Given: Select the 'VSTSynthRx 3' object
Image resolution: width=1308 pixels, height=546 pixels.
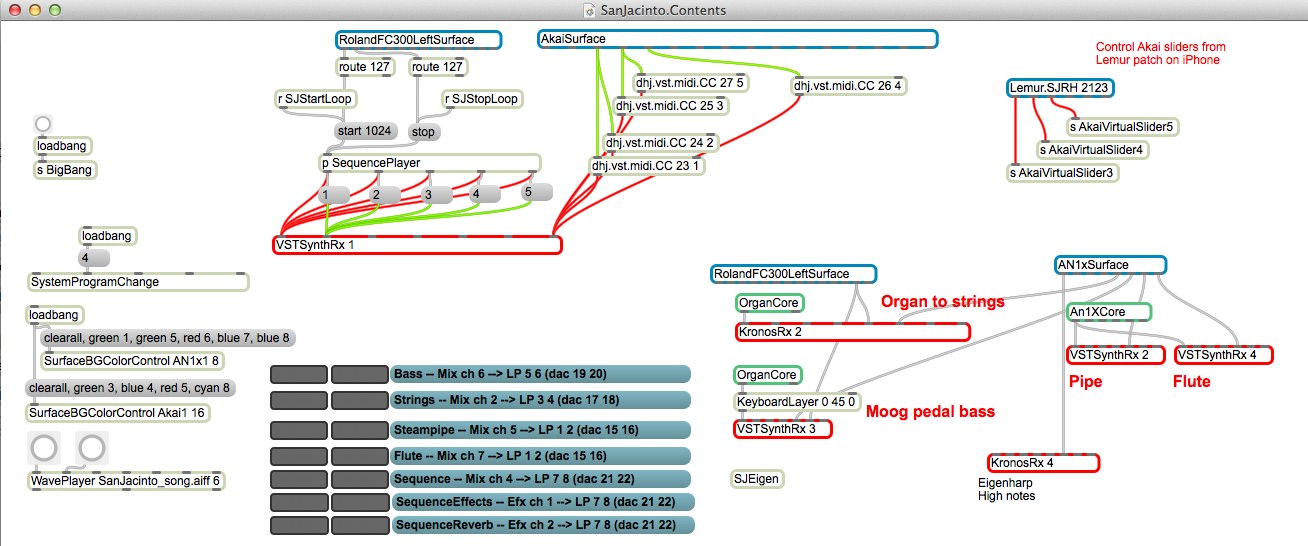Looking at the screenshot, I should [782, 429].
